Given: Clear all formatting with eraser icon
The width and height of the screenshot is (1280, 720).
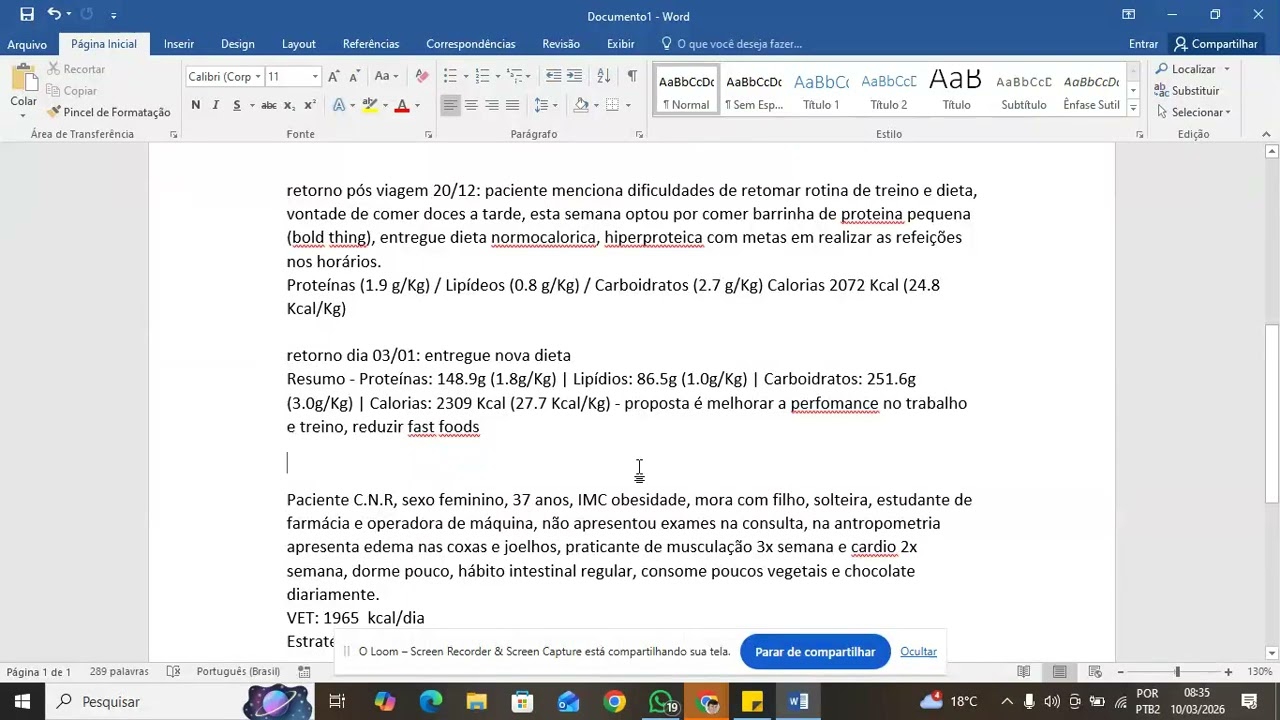Looking at the screenshot, I should coord(422,76).
